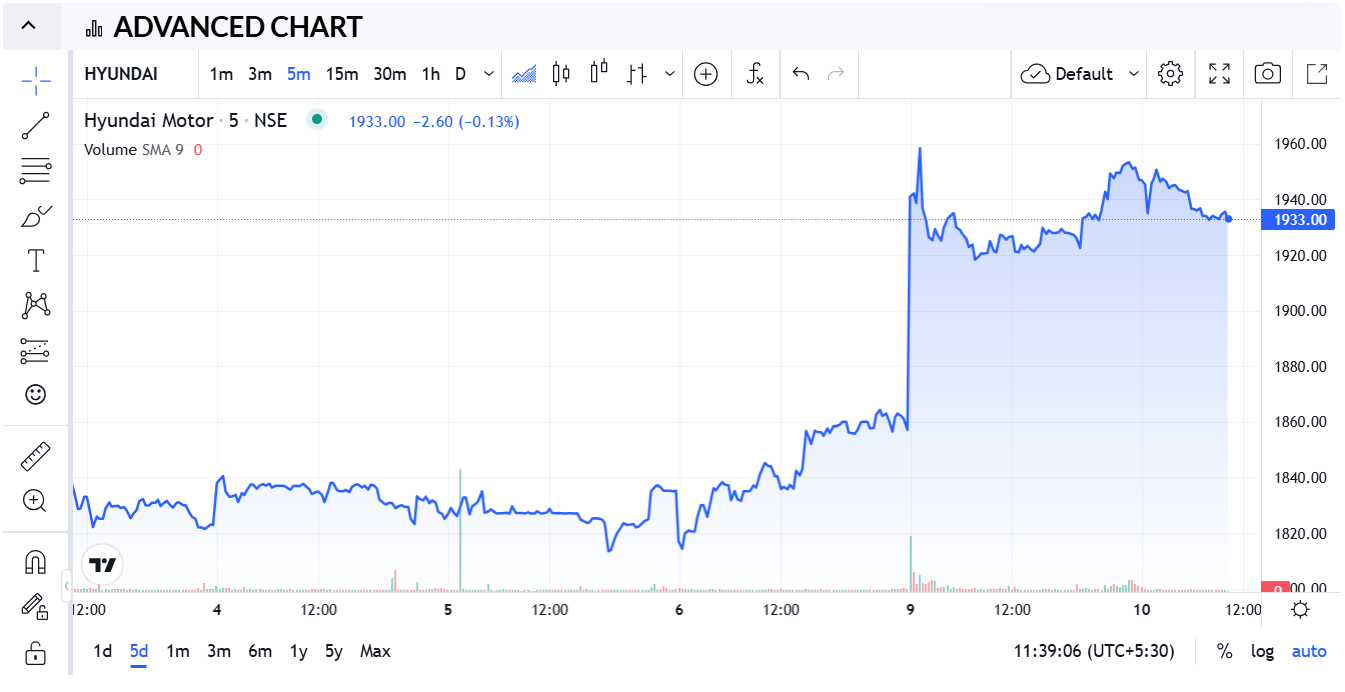This screenshot has height=692, width=1345.
Task: Activate the zoom in tool
Action: point(36,501)
